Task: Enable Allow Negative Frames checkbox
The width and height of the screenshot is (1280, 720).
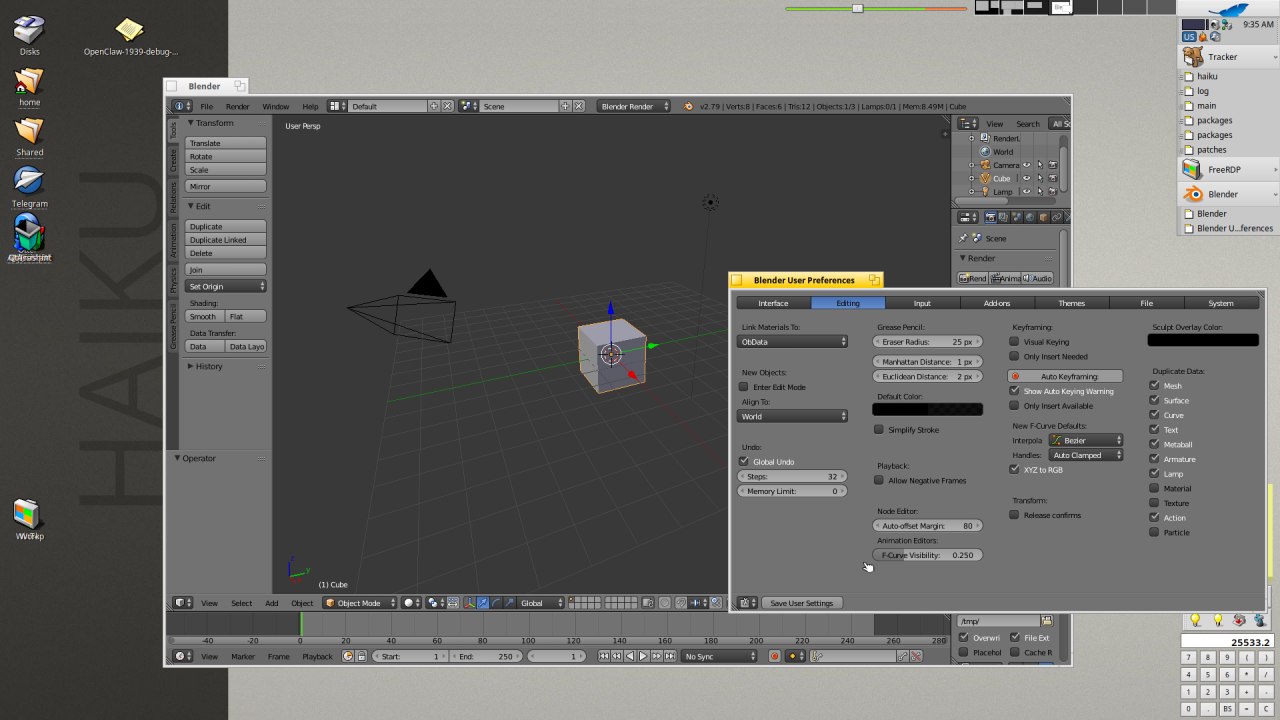Action: coord(879,481)
